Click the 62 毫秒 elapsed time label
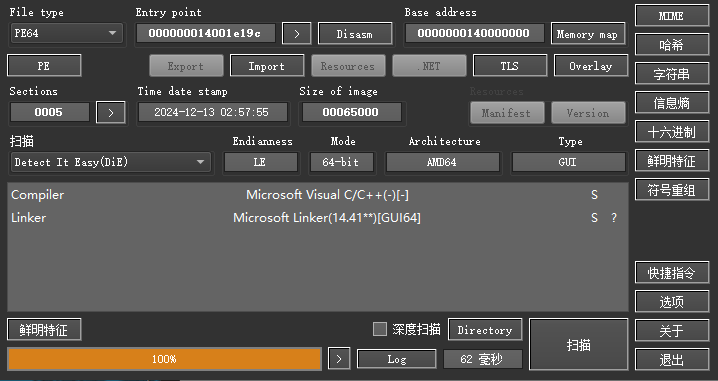Screen dimensions: 718x381 [x=483, y=359]
